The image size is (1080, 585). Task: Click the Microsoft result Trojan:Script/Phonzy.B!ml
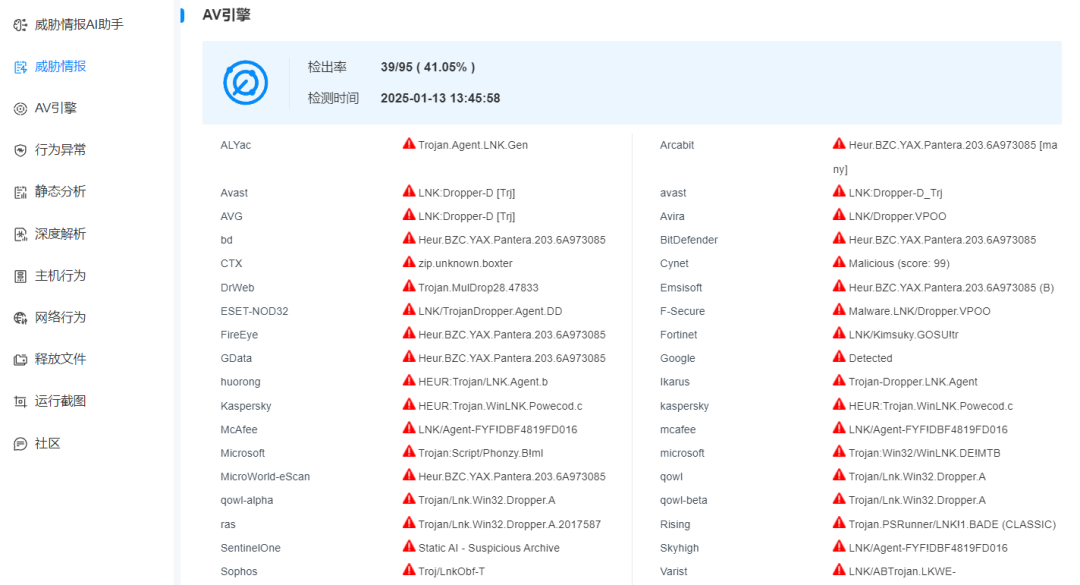[481, 453]
